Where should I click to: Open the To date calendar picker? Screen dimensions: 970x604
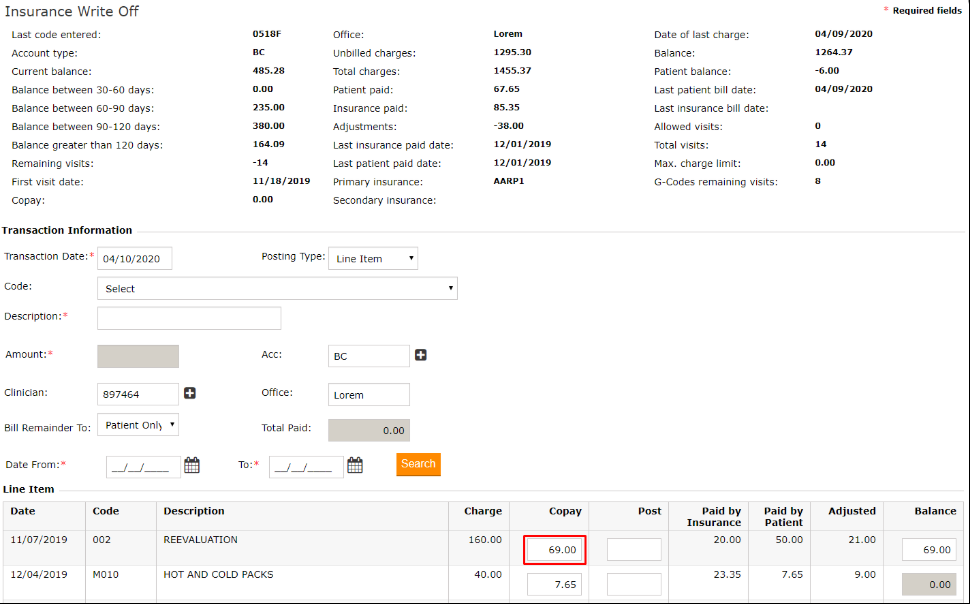(354, 465)
